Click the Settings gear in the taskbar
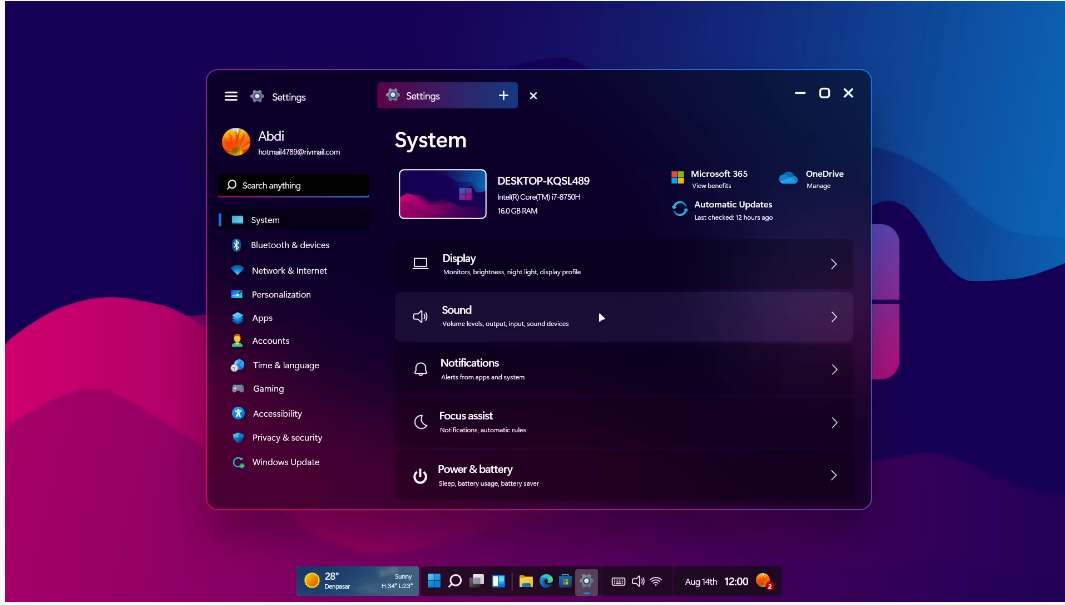1065x605 pixels. pyautogui.click(x=586, y=581)
